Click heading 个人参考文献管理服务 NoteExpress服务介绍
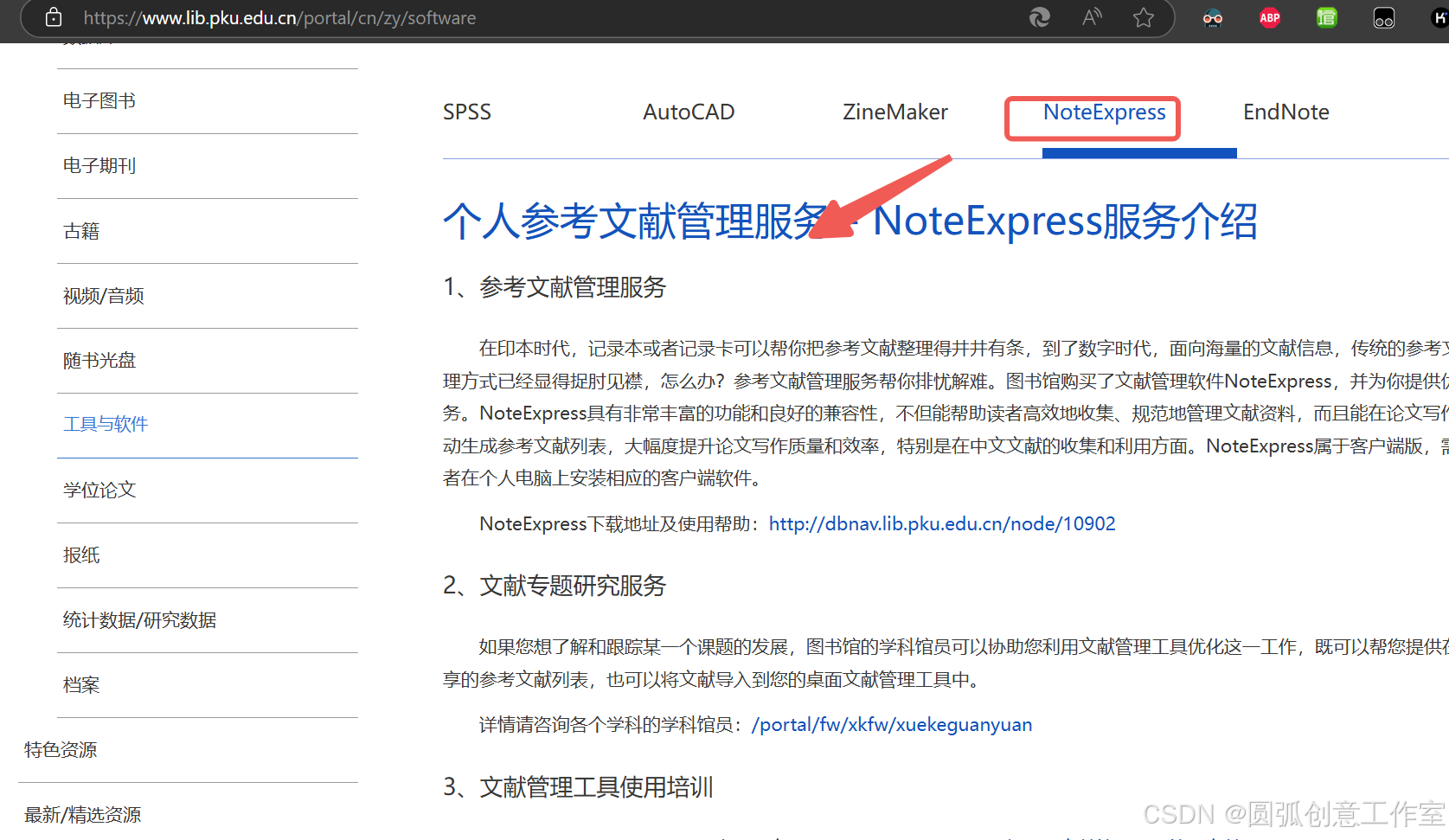Image resolution: width=1449 pixels, height=840 pixels. click(x=850, y=221)
